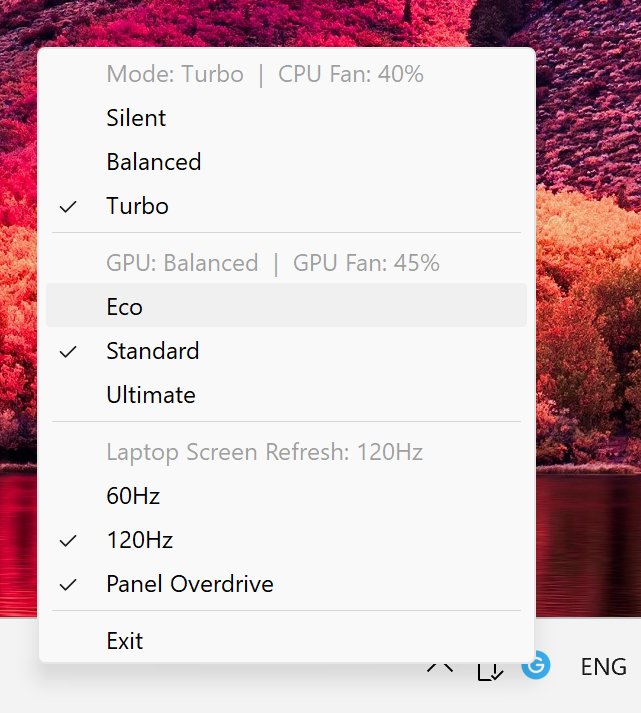Click the Mode and CPU Fan header

pos(265,74)
